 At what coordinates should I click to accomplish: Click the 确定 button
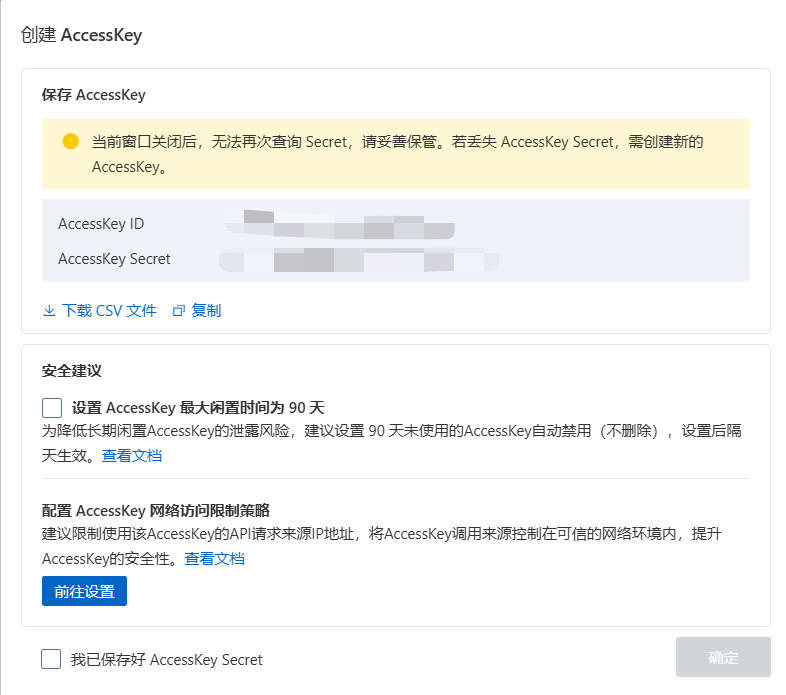[x=723, y=657]
